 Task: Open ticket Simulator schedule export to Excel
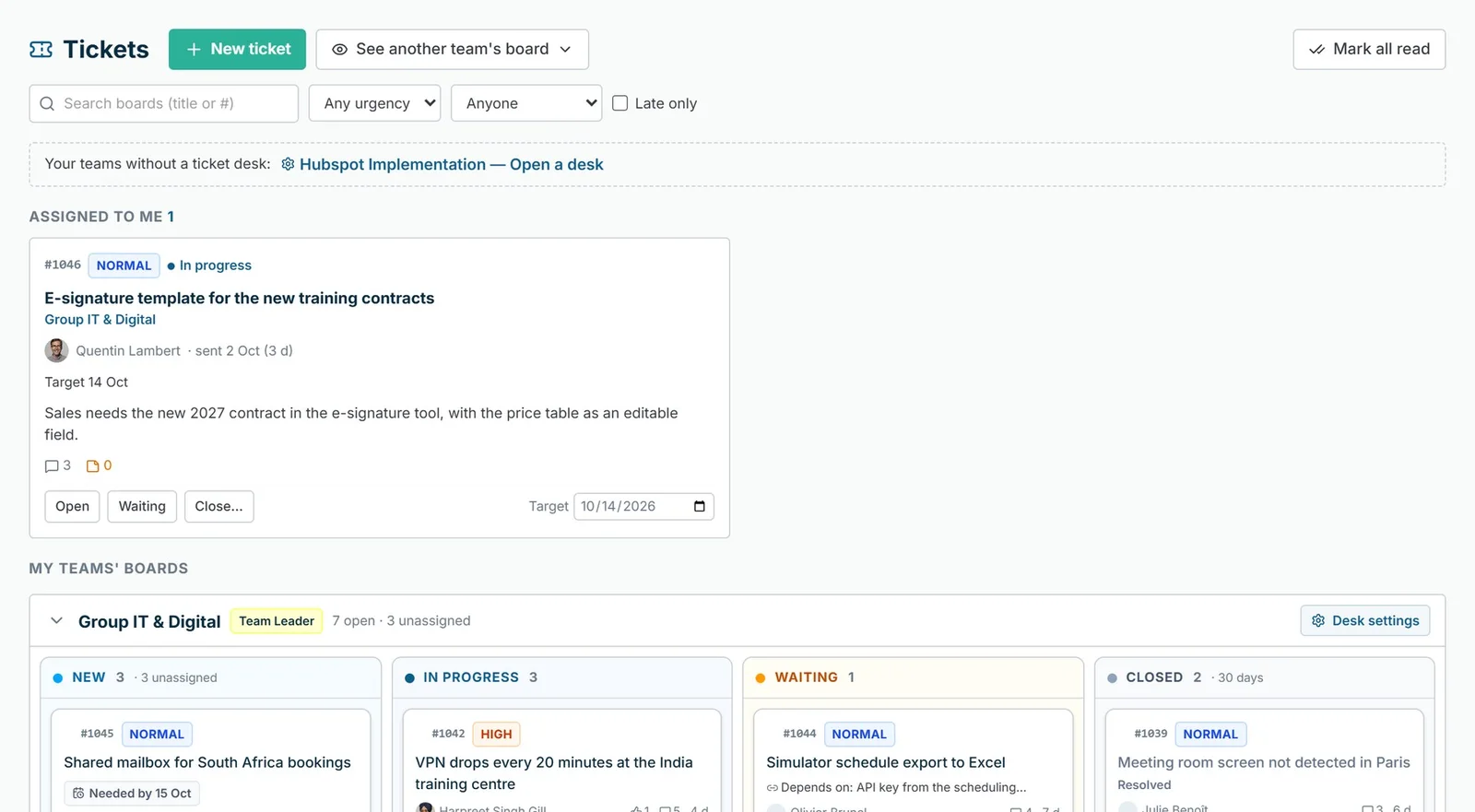tap(886, 762)
